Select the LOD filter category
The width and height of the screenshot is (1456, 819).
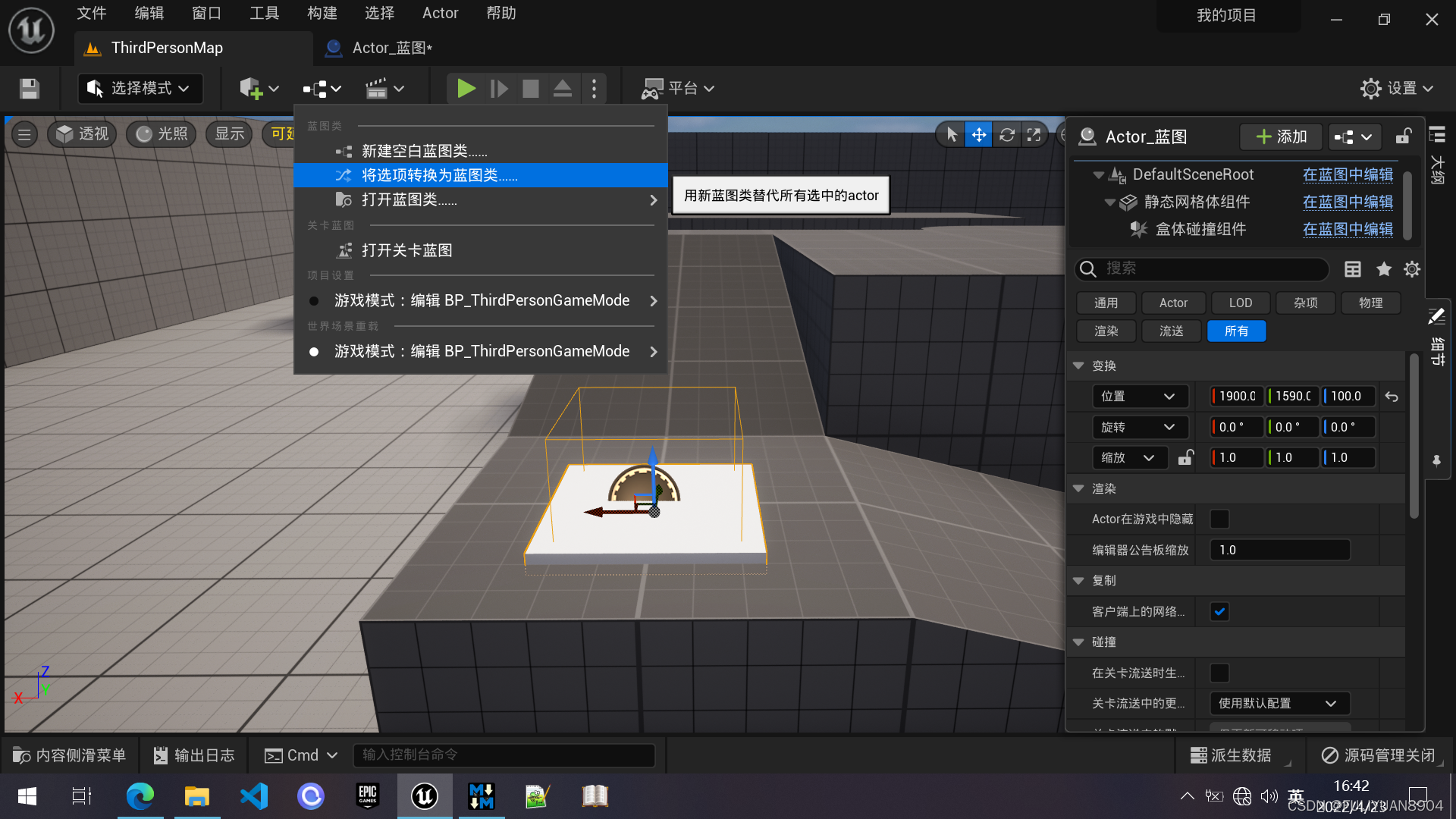1241,303
